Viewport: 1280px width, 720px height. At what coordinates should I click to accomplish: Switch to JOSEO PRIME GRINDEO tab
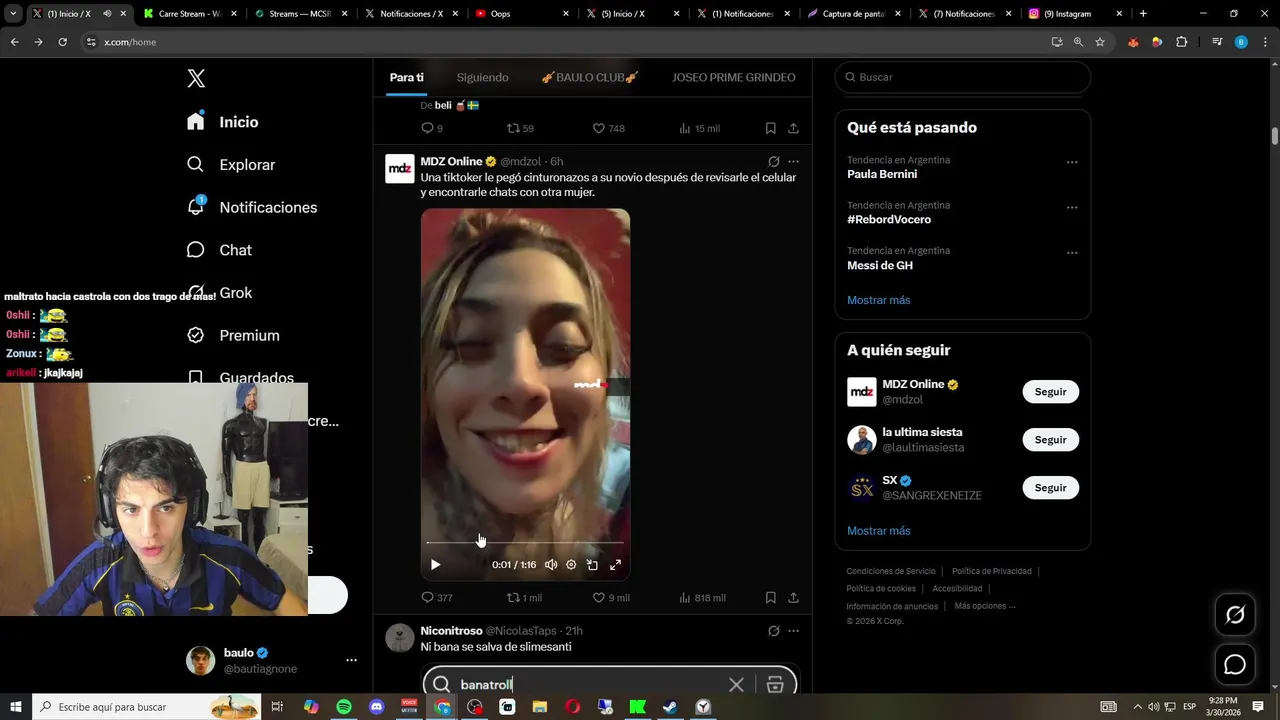pos(734,77)
